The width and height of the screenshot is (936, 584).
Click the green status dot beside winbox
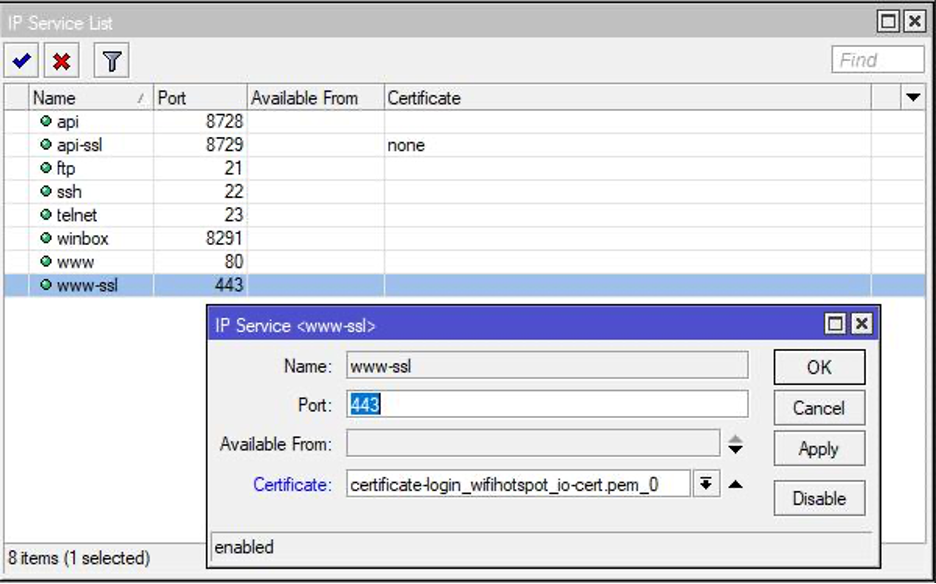point(46,238)
